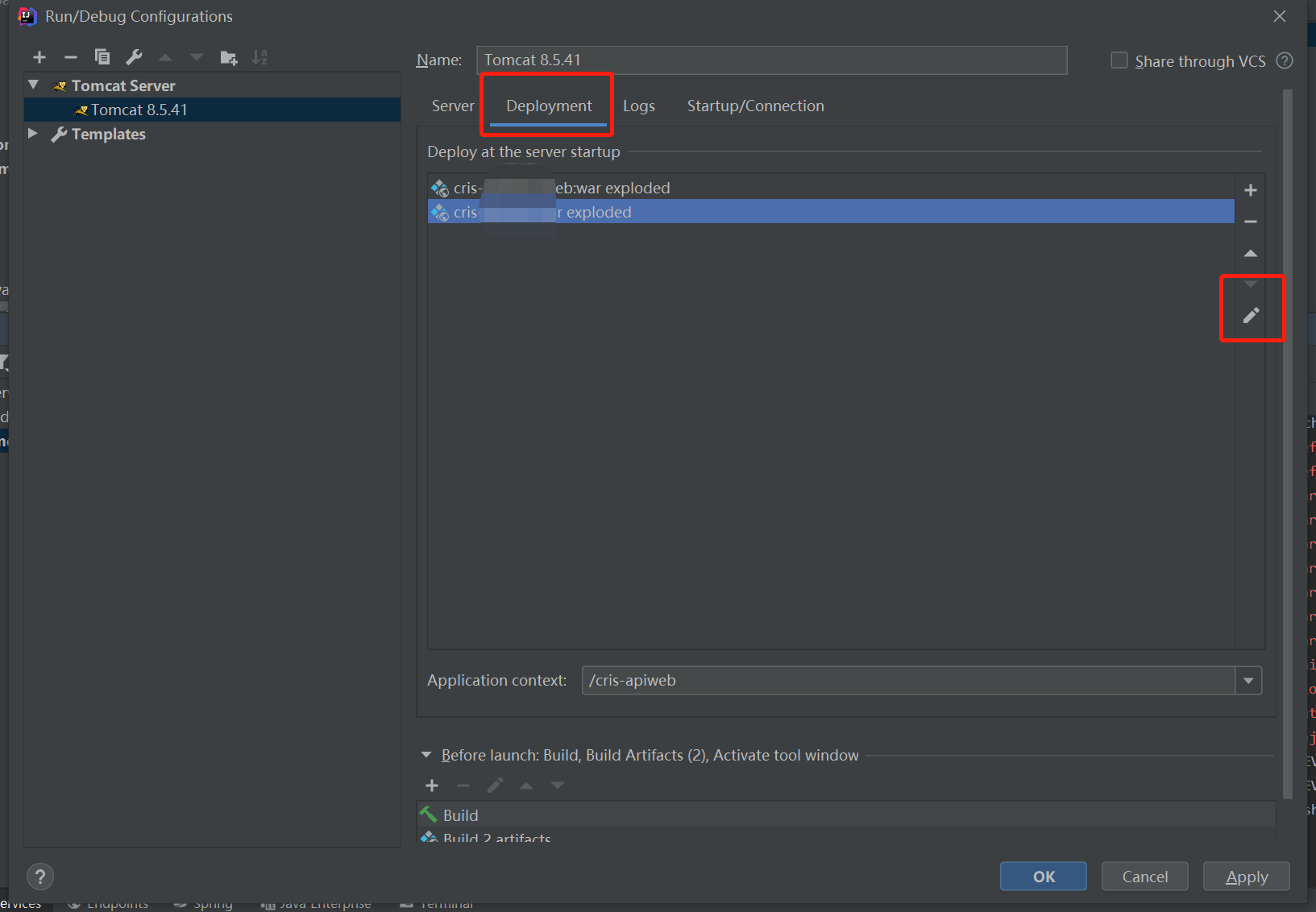This screenshot has width=1316, height=912.
Task: Switch to Startup/Connection tab
Action: [x=756, y=106]
